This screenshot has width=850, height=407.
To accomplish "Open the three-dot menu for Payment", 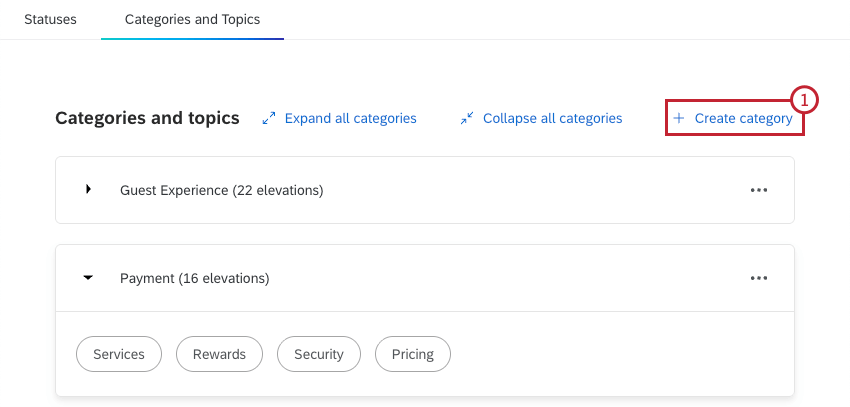I will tap(759, 278).
